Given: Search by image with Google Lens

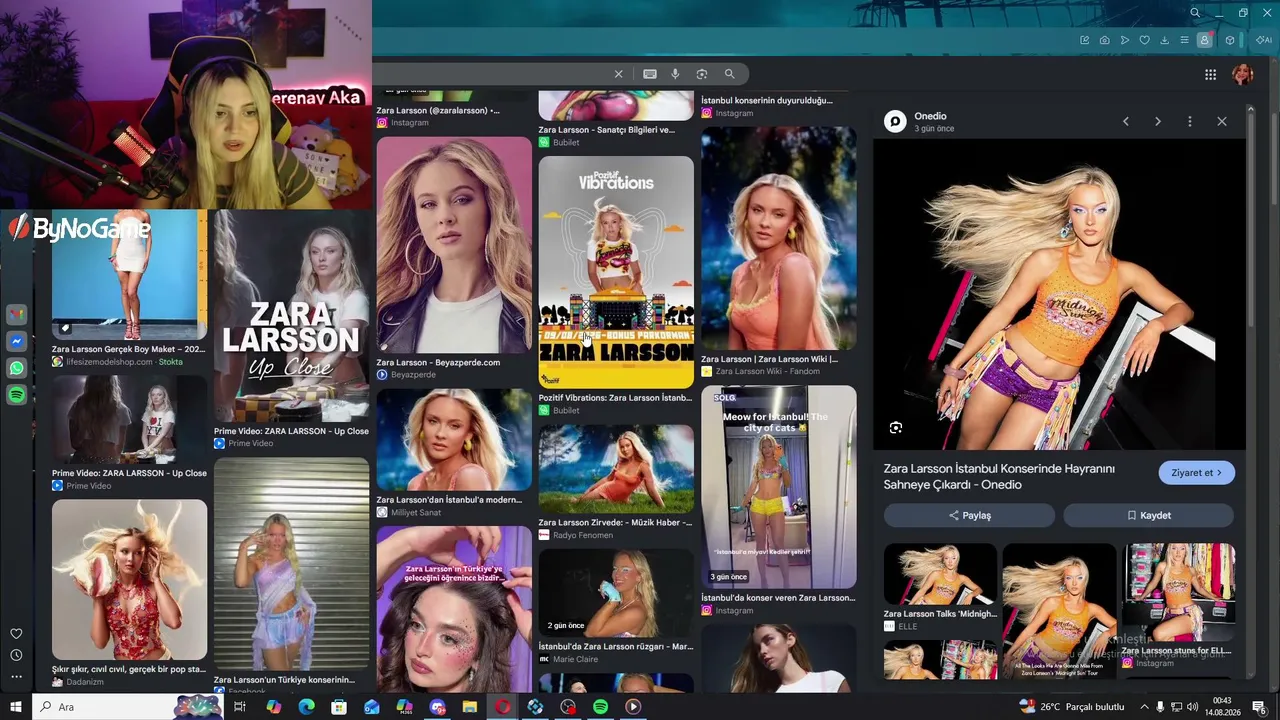Looking at the screenshot, I should click(702, 74).
